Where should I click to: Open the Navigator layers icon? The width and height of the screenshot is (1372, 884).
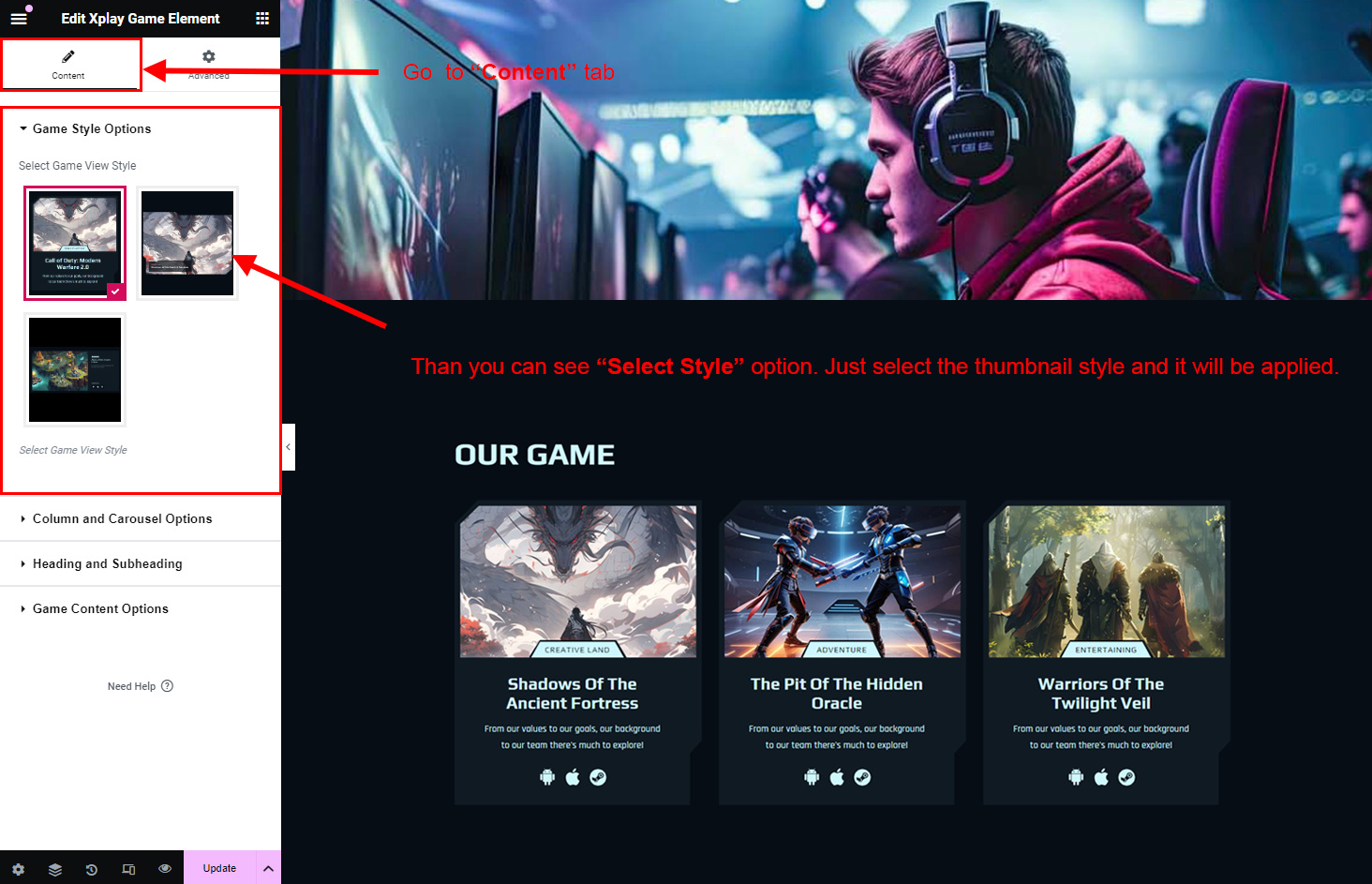[55, 869]
